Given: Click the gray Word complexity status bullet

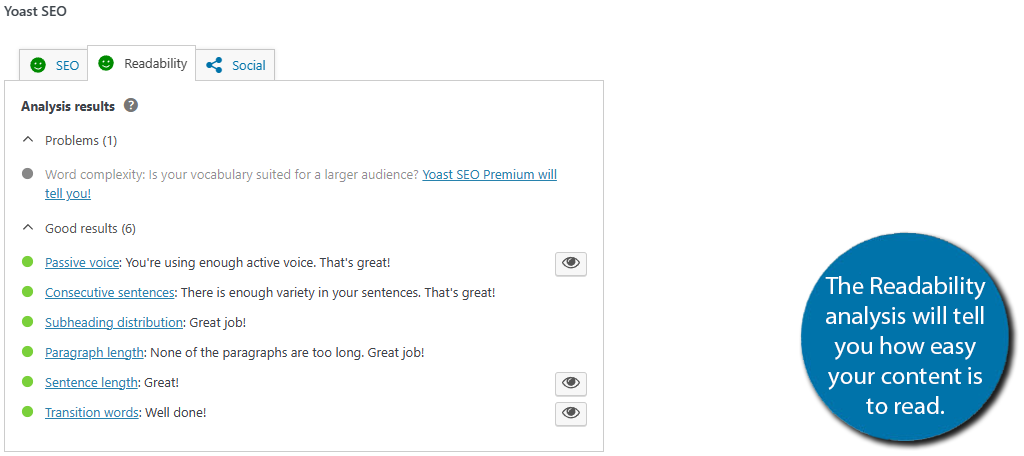Looking at the screenshot, I should pyautogui.click(x=27, y=174).
